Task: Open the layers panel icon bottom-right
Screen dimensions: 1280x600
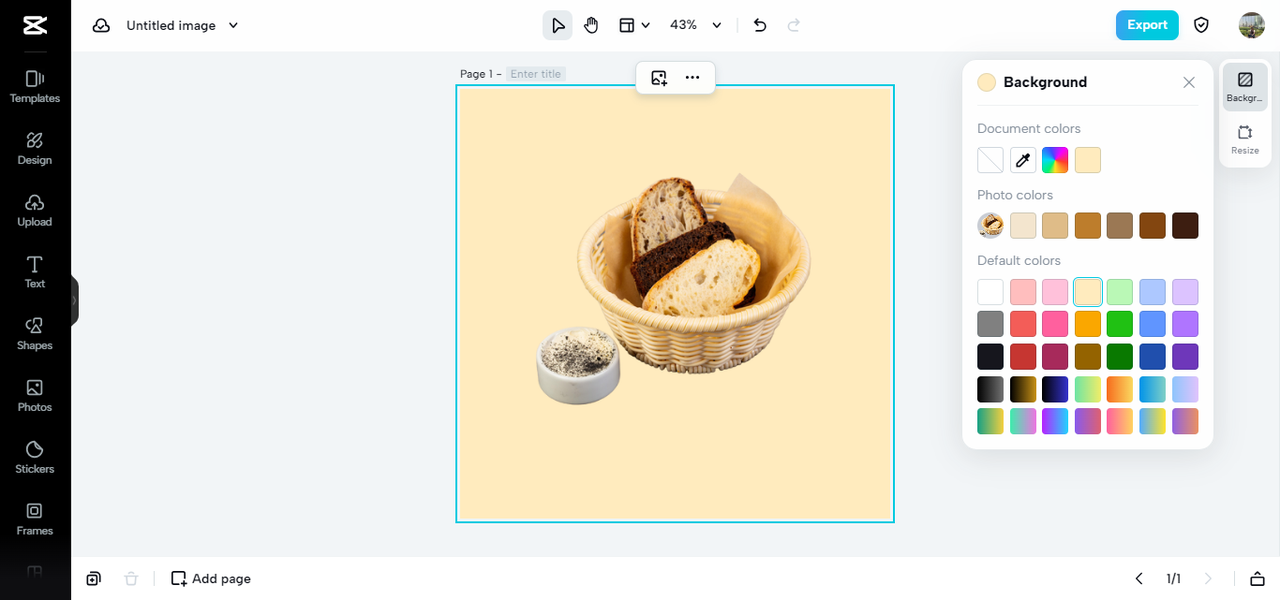Action: point(1257,579)
